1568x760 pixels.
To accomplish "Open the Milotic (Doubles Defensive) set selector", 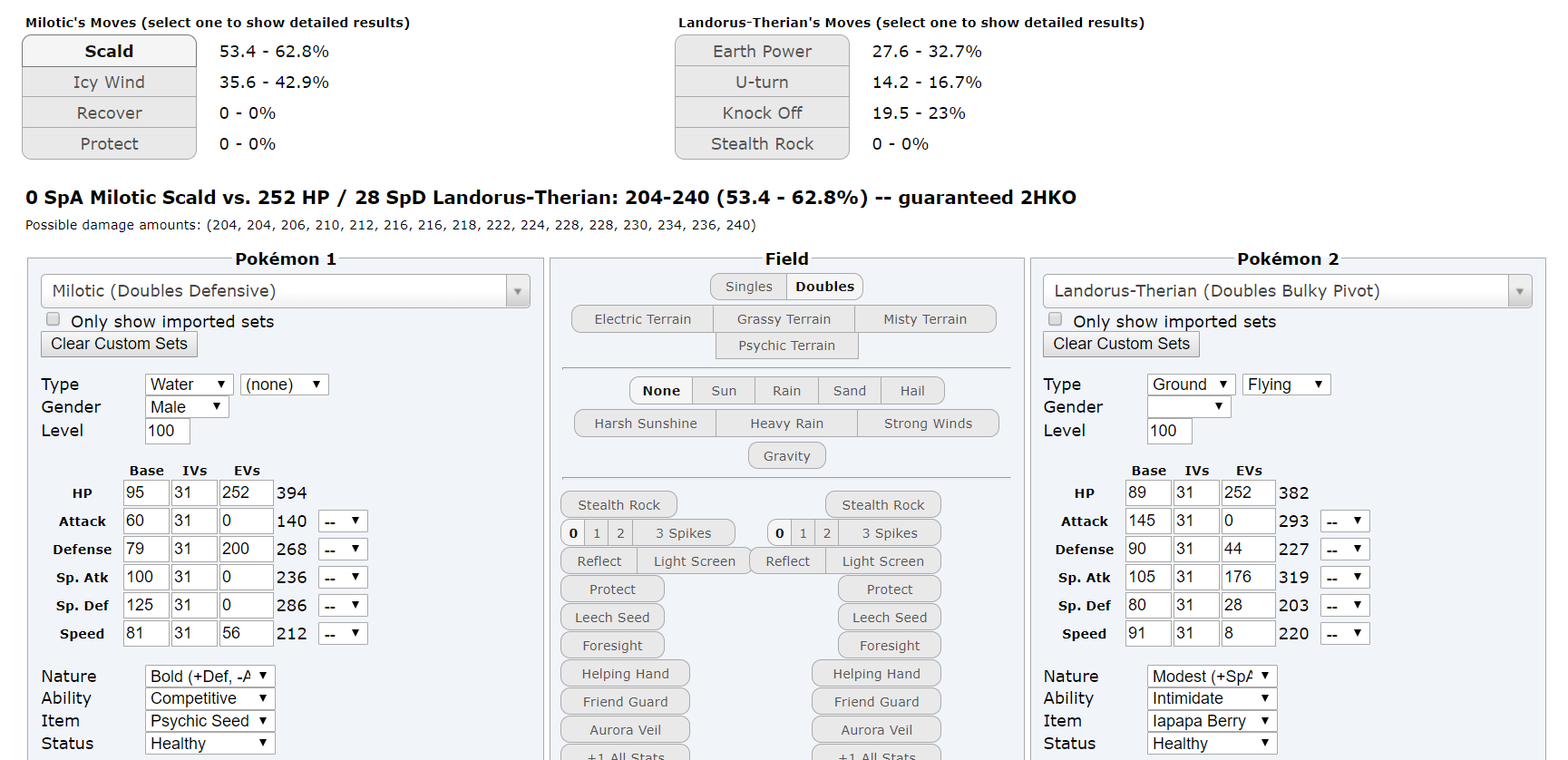I will [x=285, y=291].
